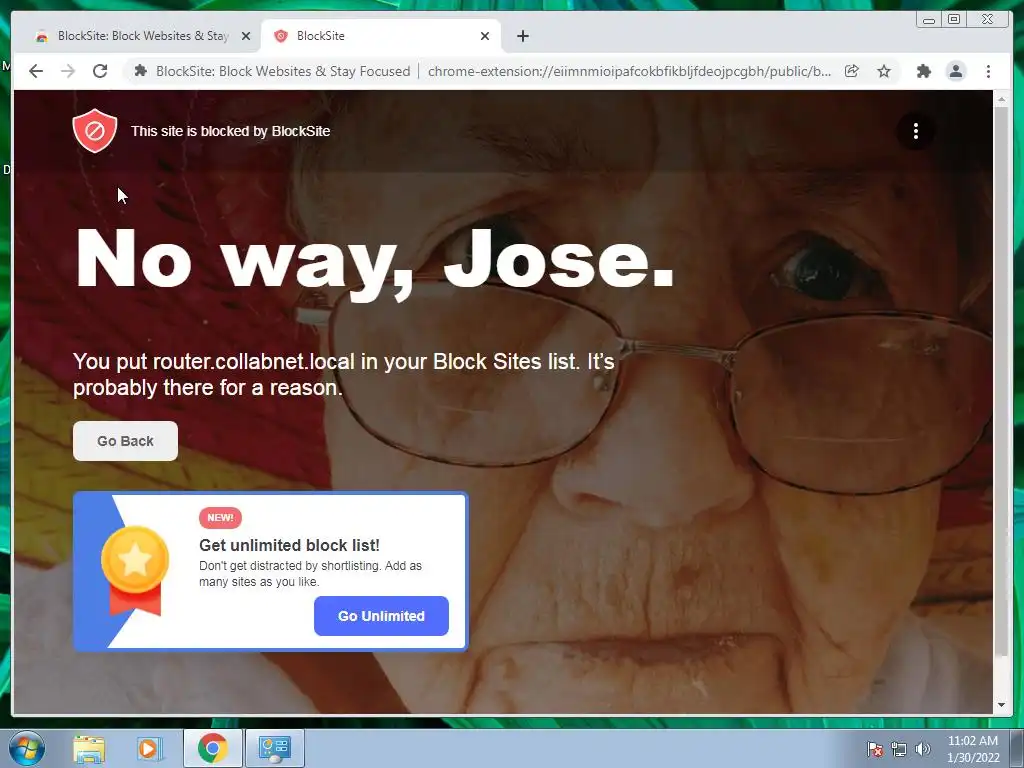The image size is (1024, 768).
Task: Click 'This site is blocked by BlockSite' text
Action: coord(231,131)
